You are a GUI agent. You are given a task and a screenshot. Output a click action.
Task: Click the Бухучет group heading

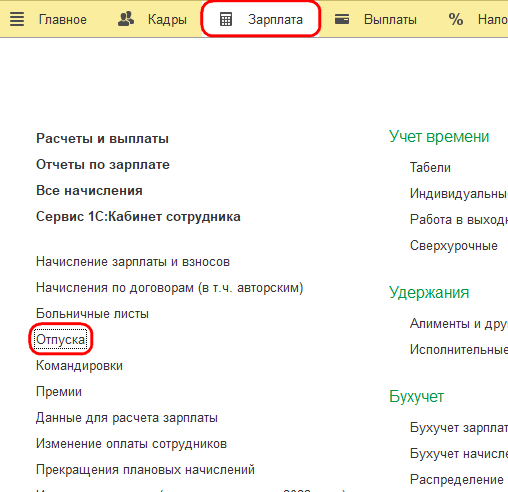[x=416, y=397]
